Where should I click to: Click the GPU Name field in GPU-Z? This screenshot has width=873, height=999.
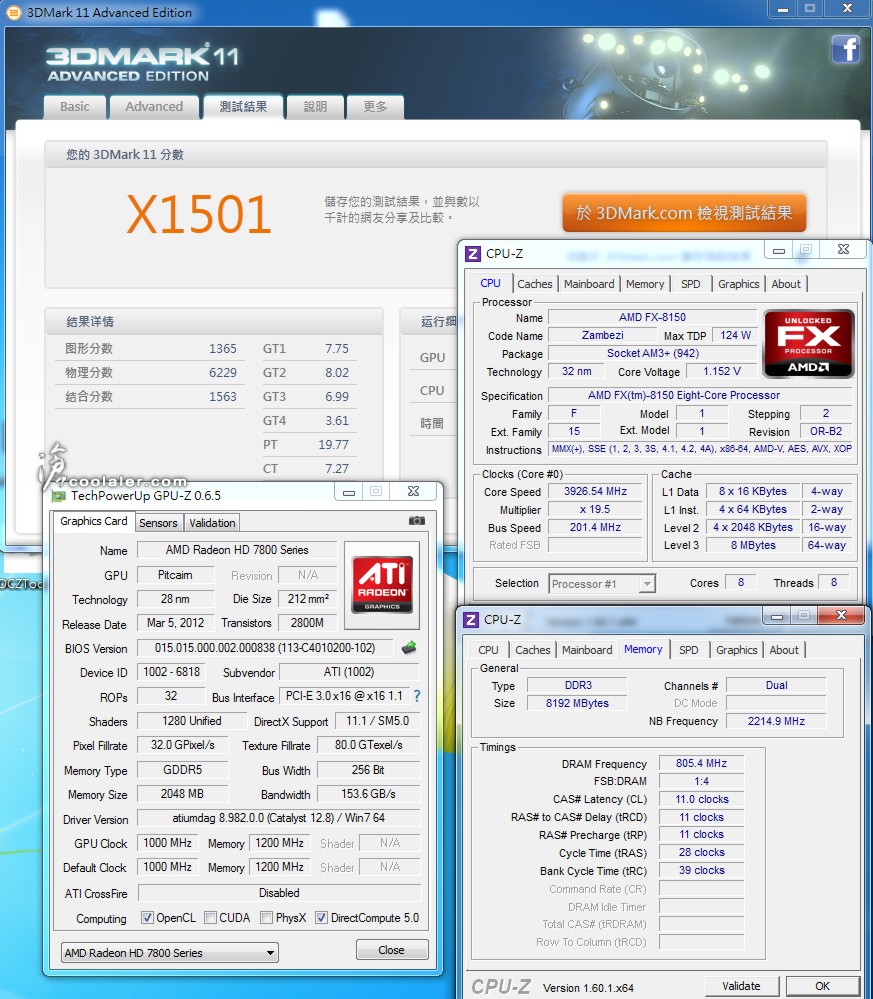click(x=237, y=550)
